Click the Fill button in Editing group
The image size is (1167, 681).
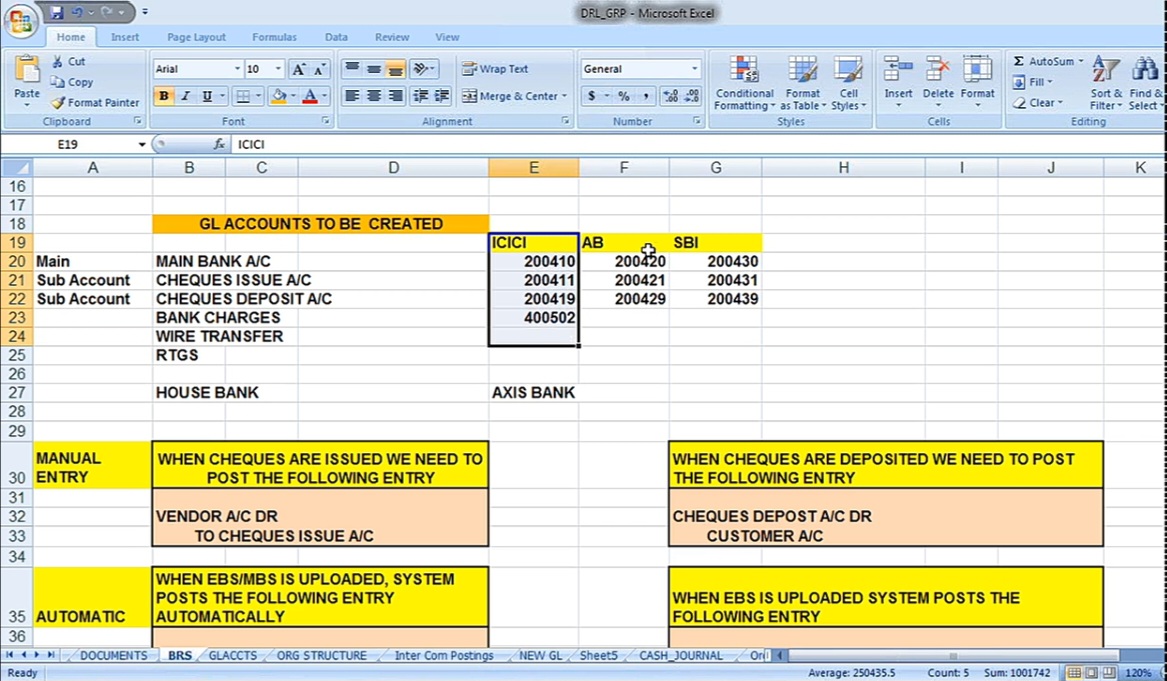coord(1033,82)
